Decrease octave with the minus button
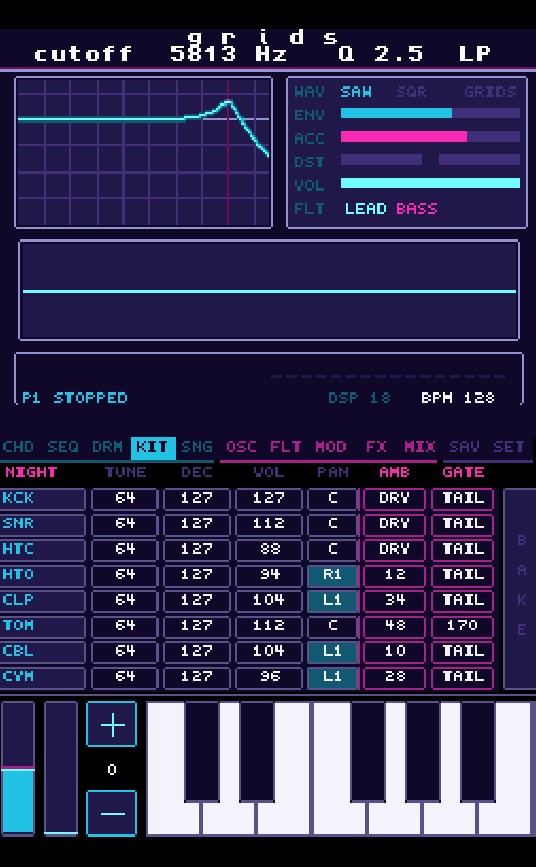 (111, 813)
